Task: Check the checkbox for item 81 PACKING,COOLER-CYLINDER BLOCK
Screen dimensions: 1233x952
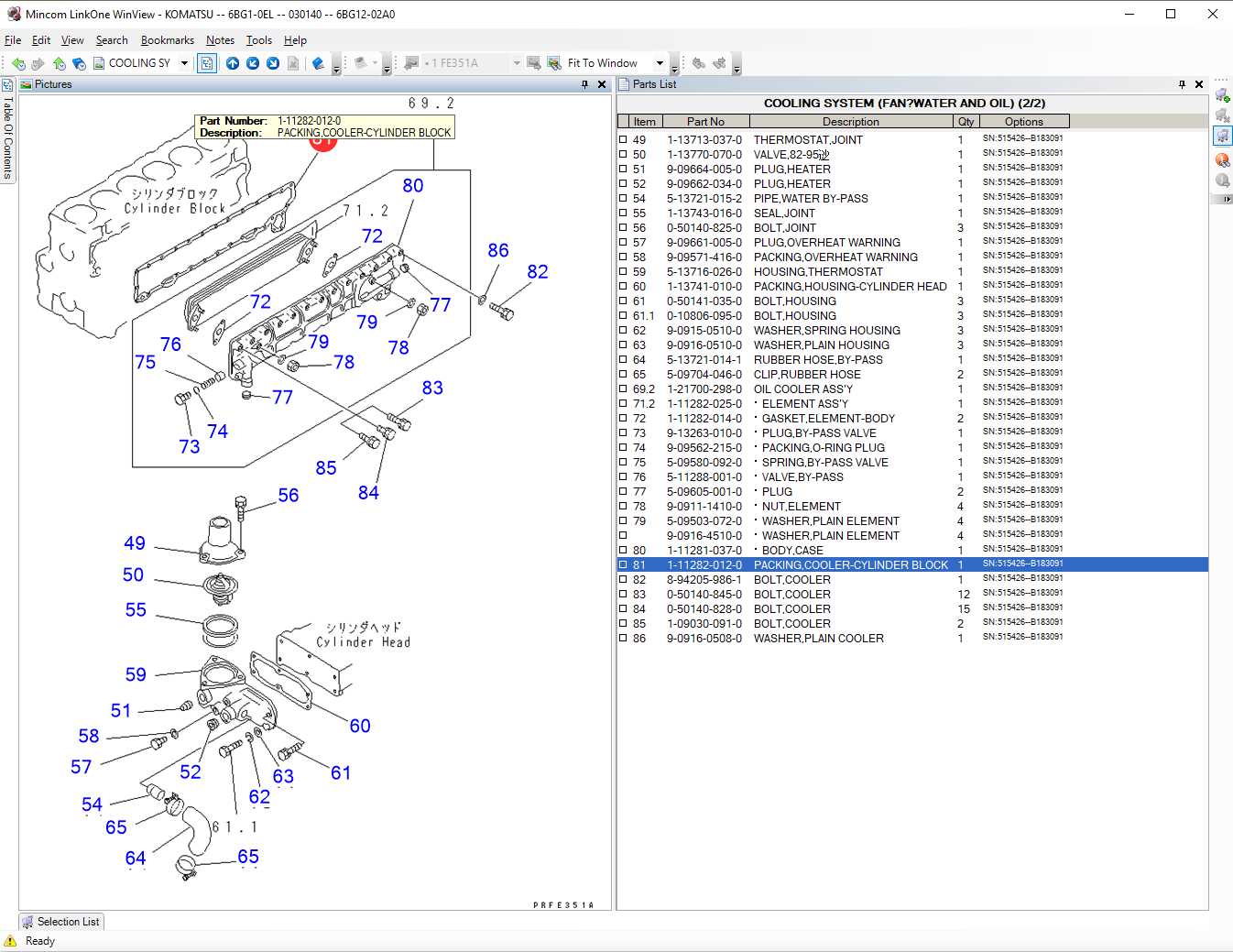Action: pos(624,564)
